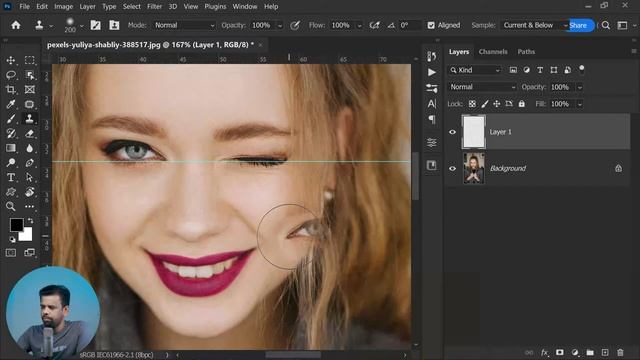Select the Gradient tool

[11, 148]
